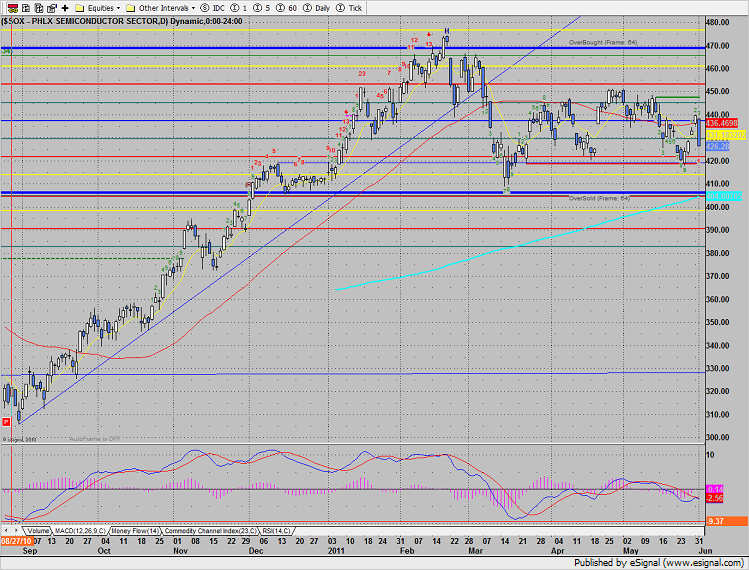Switch to 1-minute interval

click(238, 8)
